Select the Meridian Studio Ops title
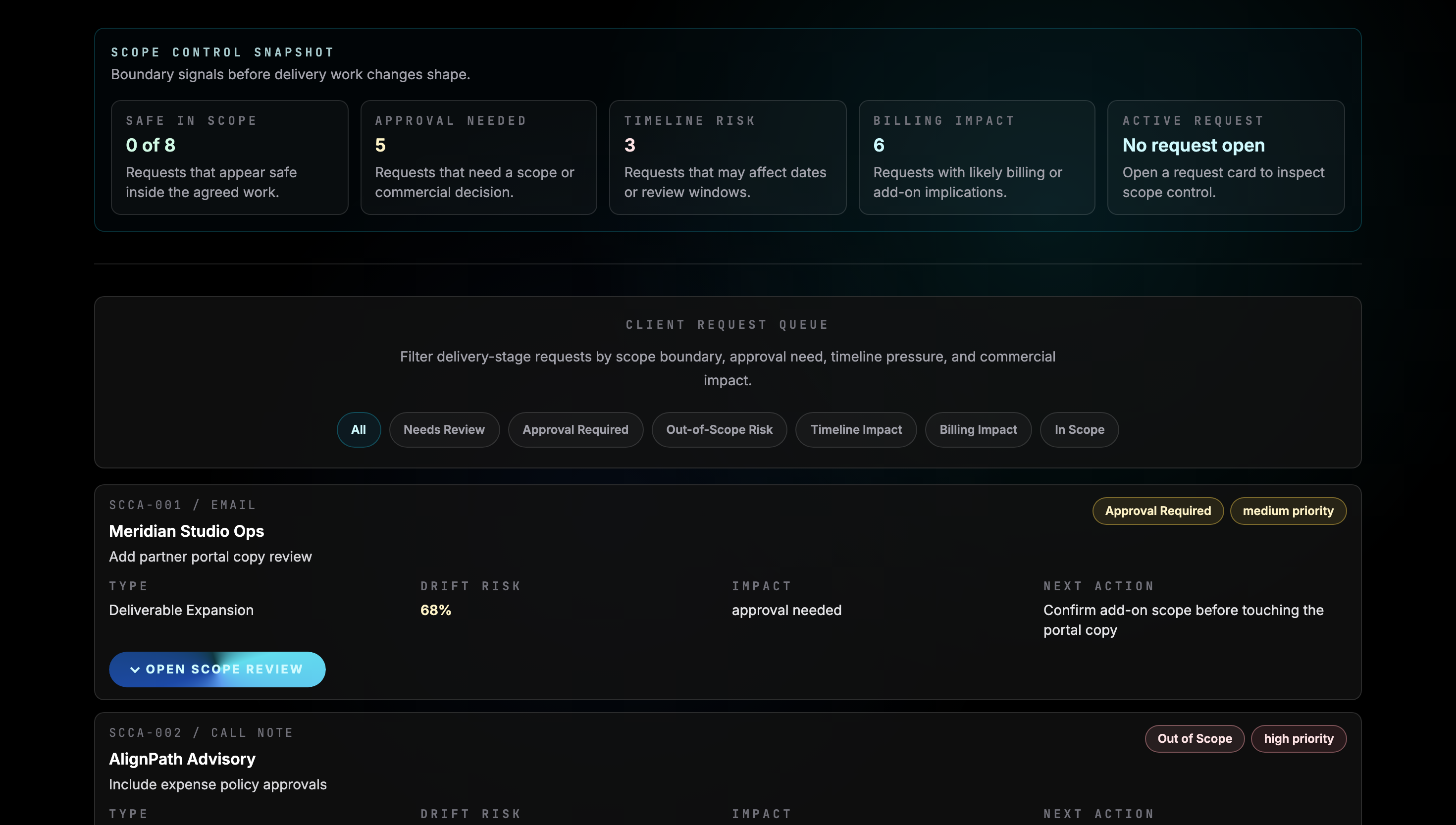Image resolution: width=1456 pixels, height=825 pixels. click(186, 531)
